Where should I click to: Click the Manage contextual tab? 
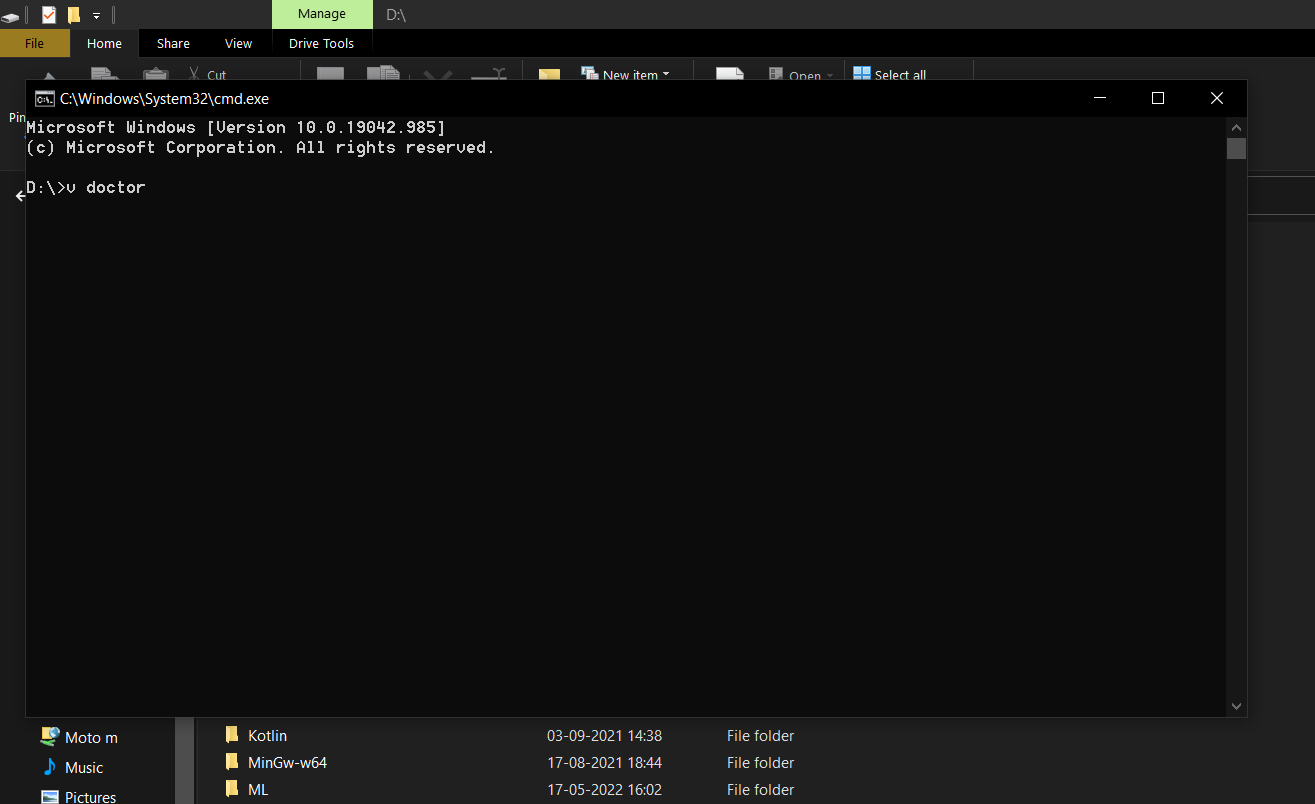[x=322, y=14]
